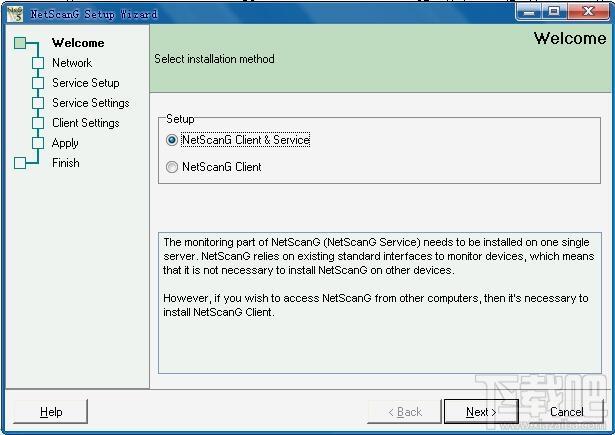Select the Client Settings step
The height and width of the screenshot is (435, 615).
[x=86, y=123]
